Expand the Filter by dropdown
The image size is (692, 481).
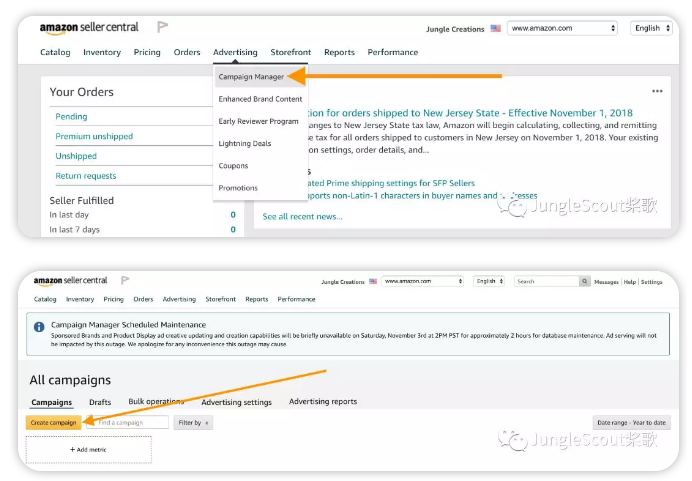(192, 423)
